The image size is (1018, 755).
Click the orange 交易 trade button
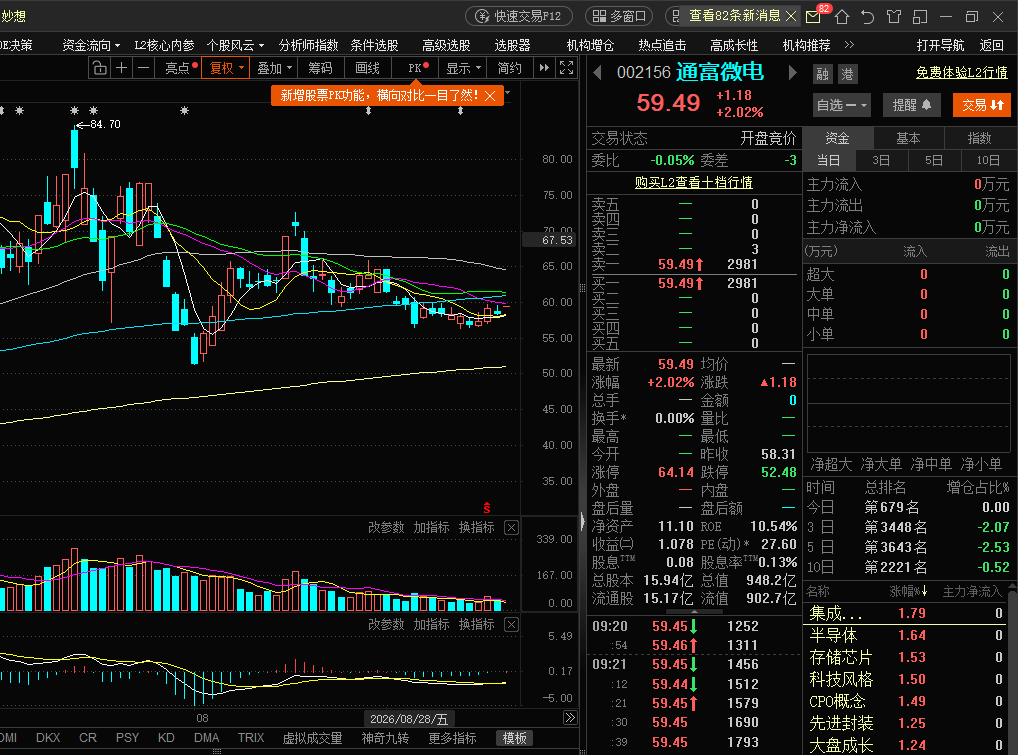(x=982, y=105)
